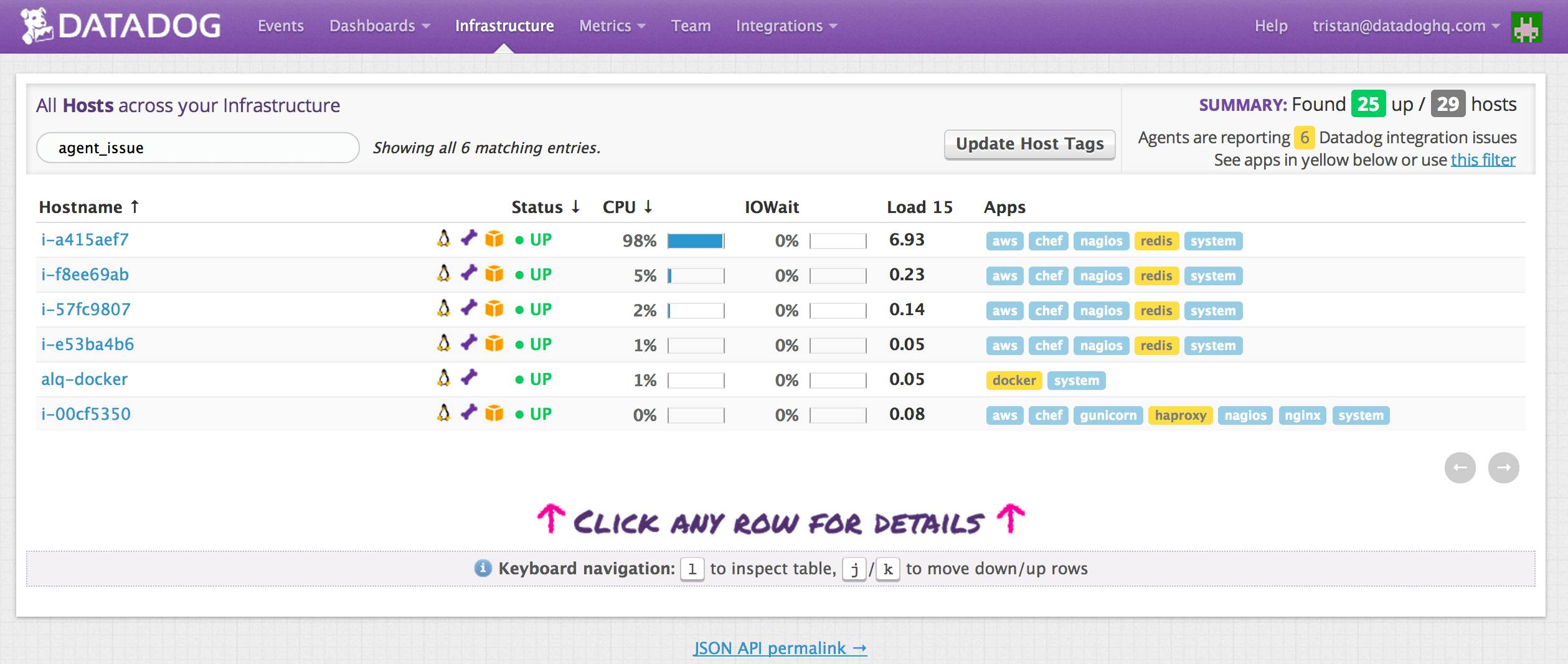This screenshot has height=664, width=1568.
Task: Select the Linux penguin icon on i-a415aef7 row
Action: 443,239
